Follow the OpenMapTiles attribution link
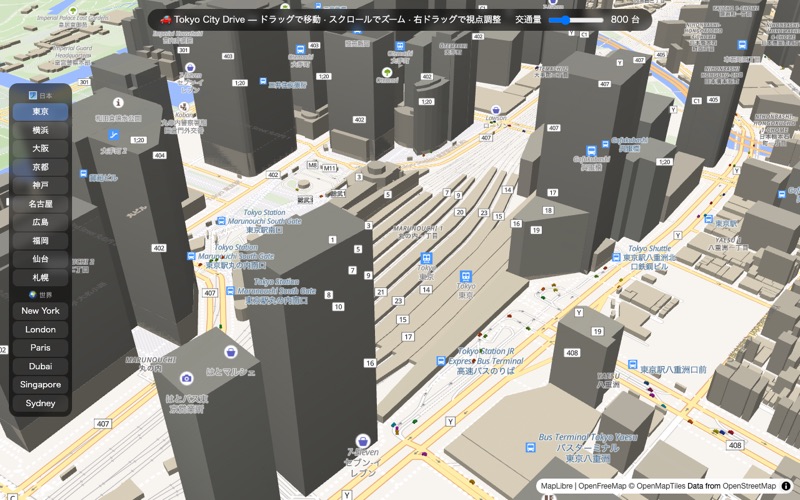The image size is (800, 500). coord(660,486)
